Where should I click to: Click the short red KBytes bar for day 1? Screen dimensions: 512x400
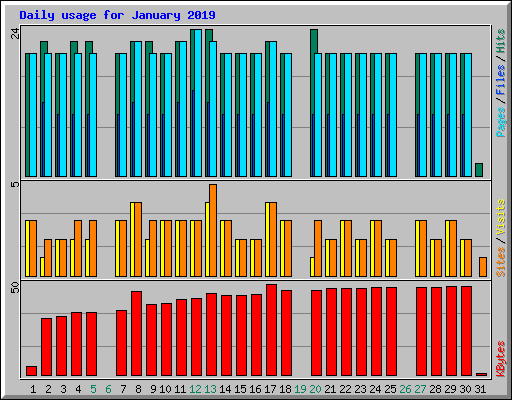click(31, 371)
